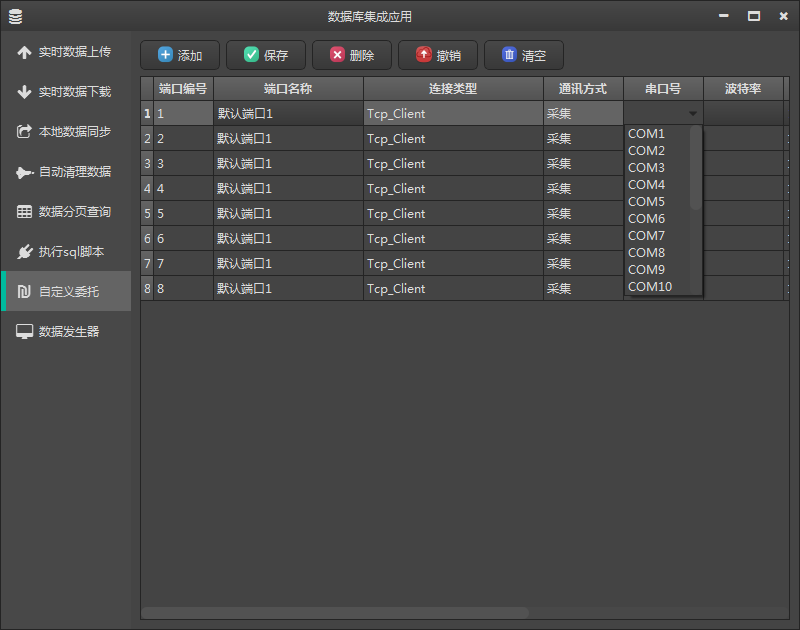800x630 pixels.
Task: Click Tcp_Client cell in row 1
Action: [x=453, y=113]
